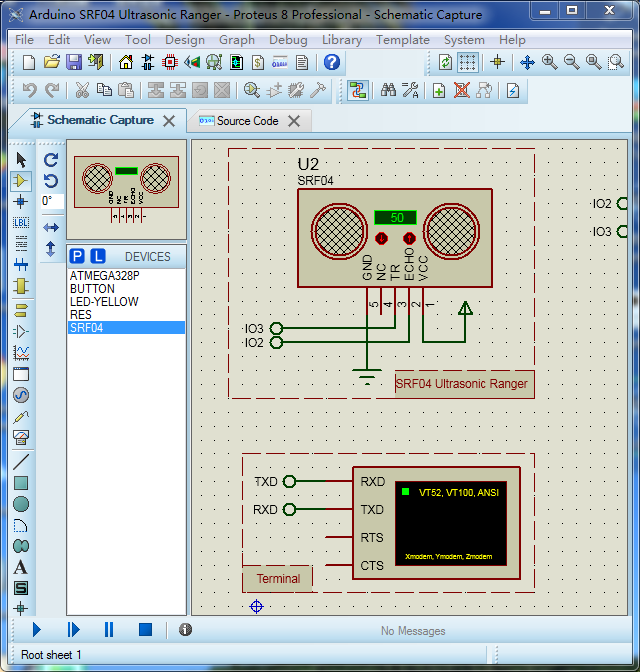Close the Schematic Capture tab
The height and width of the screenshot is (672, 640).
pyautogui.click(x=169, y=121)
